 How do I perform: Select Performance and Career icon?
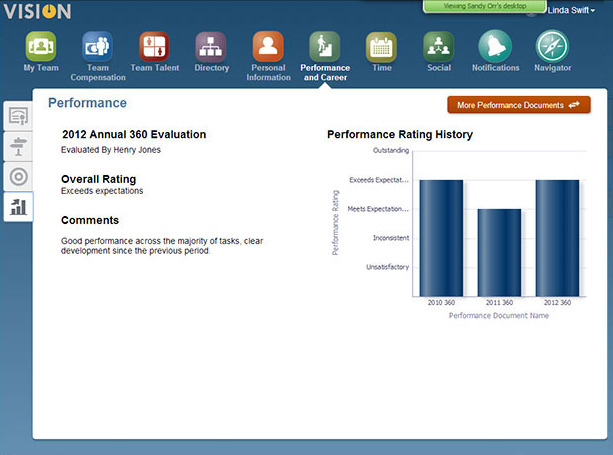[324, 46]
